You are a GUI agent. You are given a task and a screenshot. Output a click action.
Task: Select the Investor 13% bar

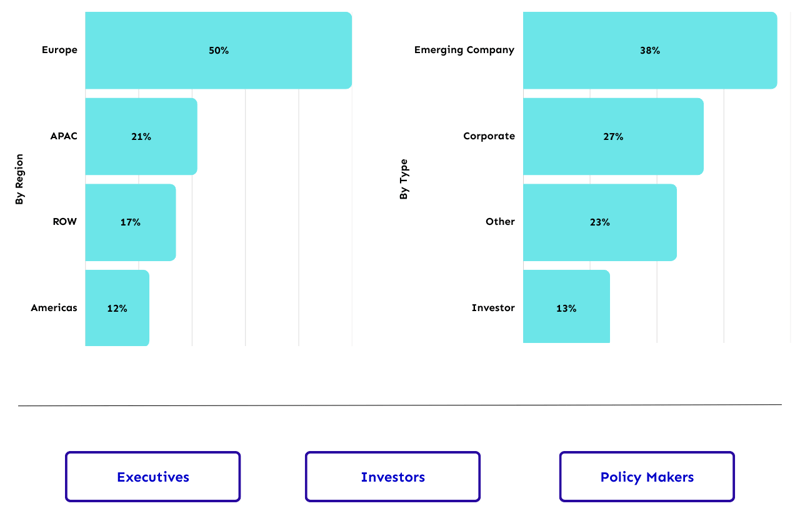pos(566,308)
